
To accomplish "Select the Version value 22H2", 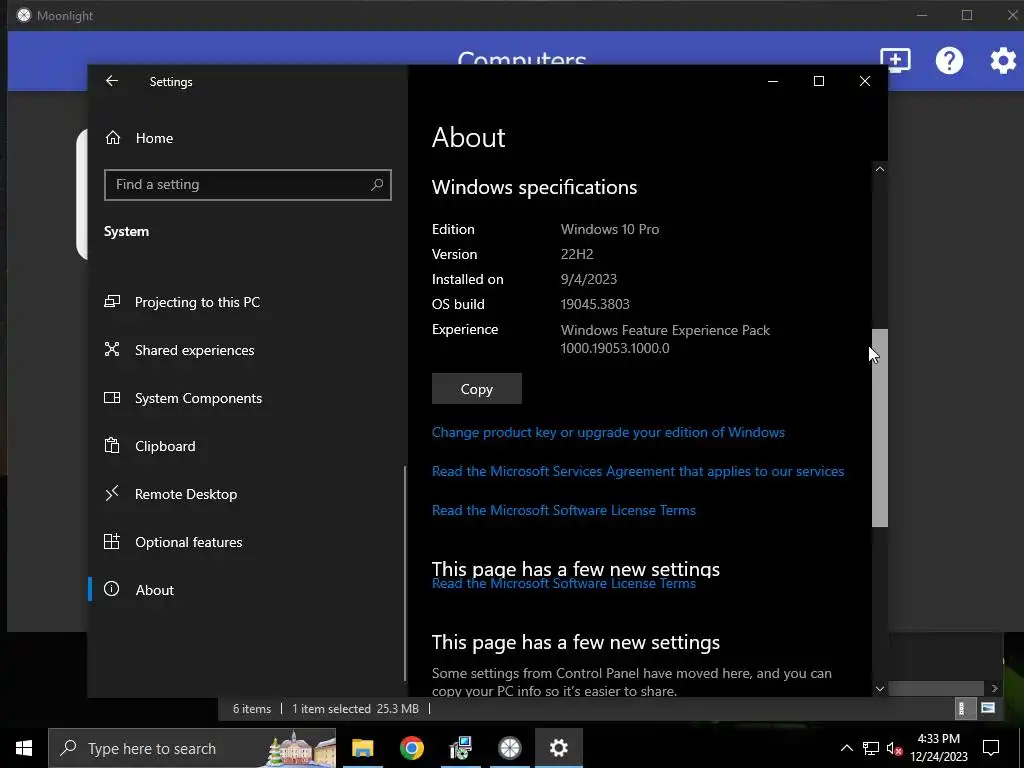I will (x=577, y=254).
